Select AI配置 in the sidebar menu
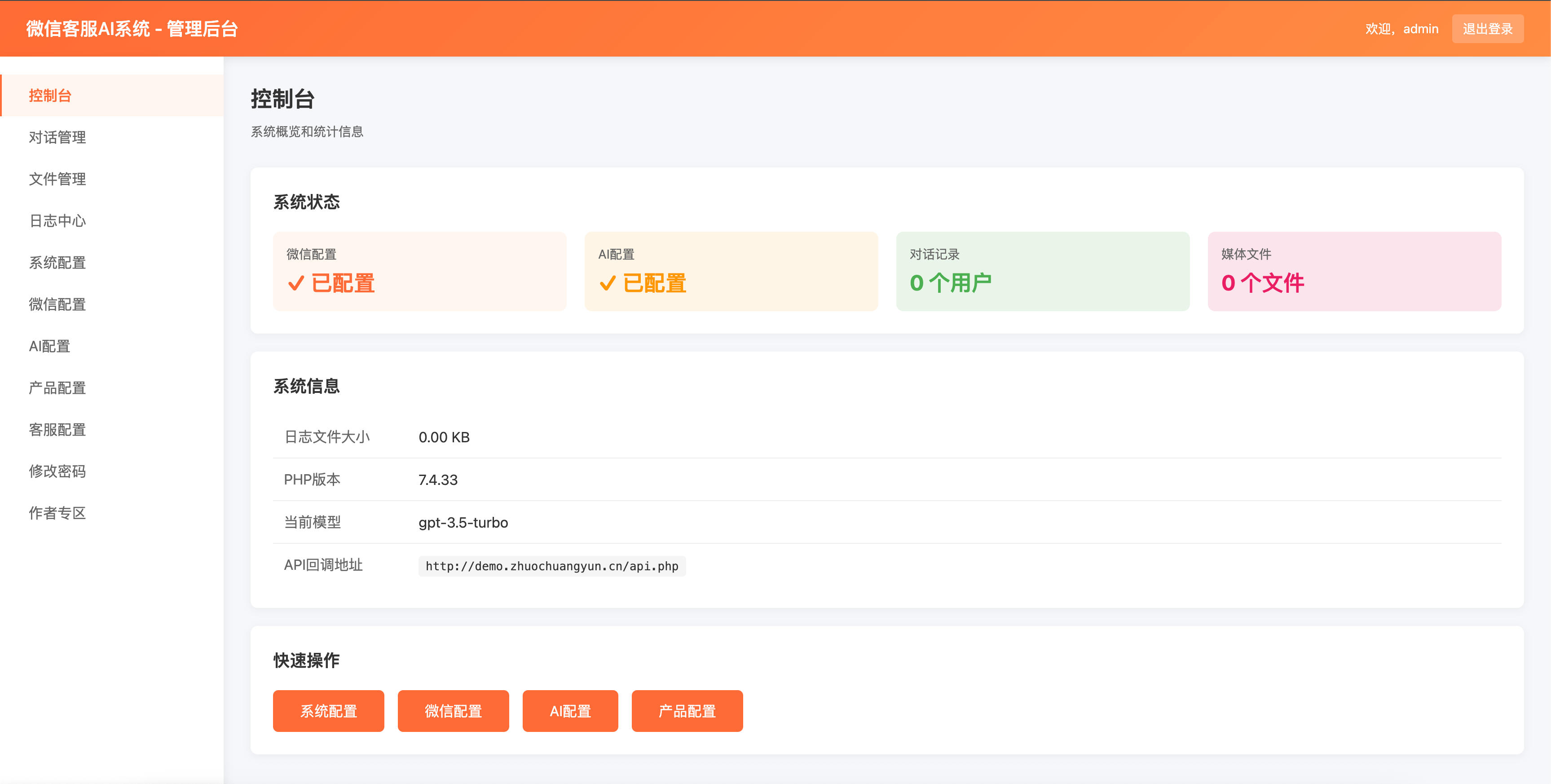Image resolution: width=1551 pixels, height=784 pixels. click(x=112, y=346)
